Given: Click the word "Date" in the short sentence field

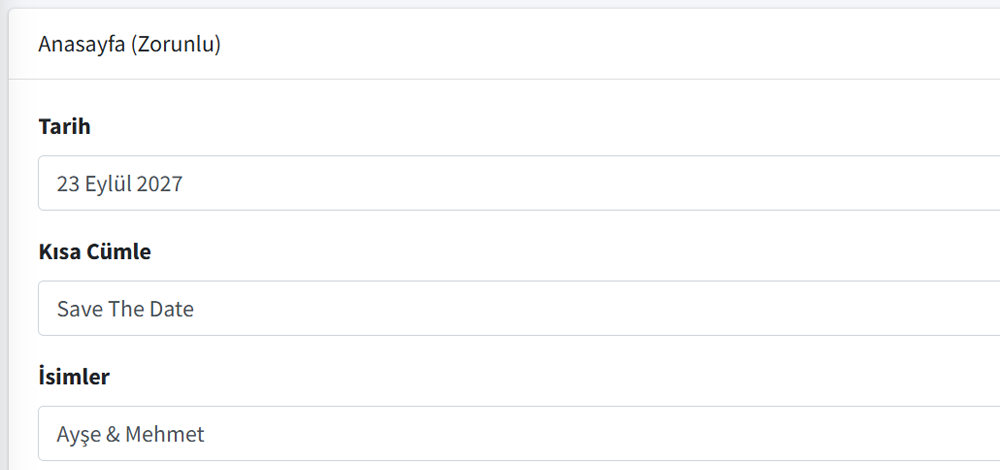Looking at the screenshot, I should (x=172, y=309).
